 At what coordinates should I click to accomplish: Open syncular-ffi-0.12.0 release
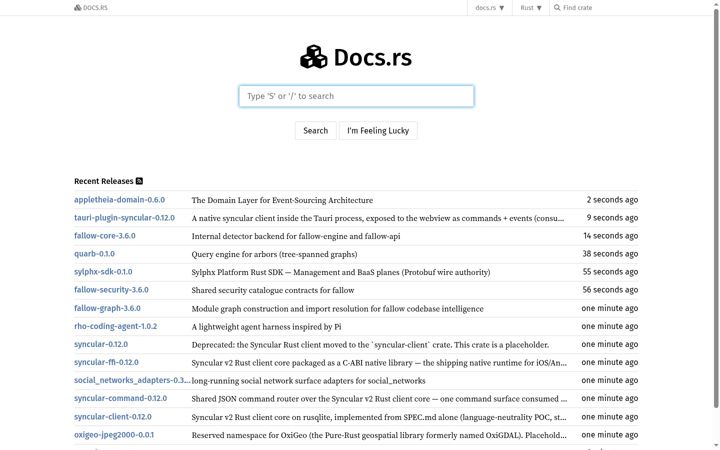click(107, 362)
